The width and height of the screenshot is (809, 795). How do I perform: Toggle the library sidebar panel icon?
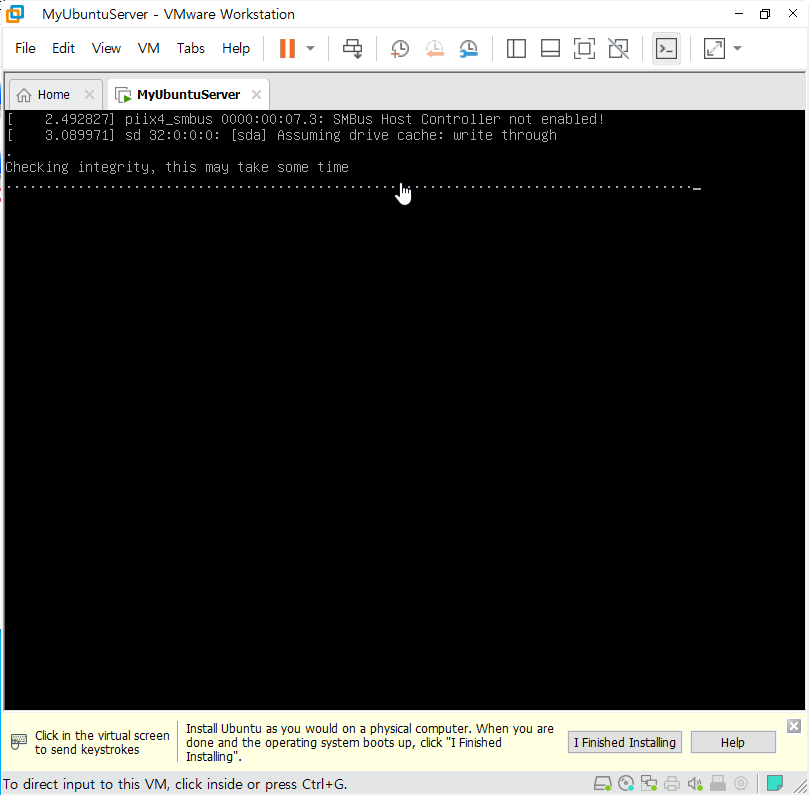click(x=516, y=48)
